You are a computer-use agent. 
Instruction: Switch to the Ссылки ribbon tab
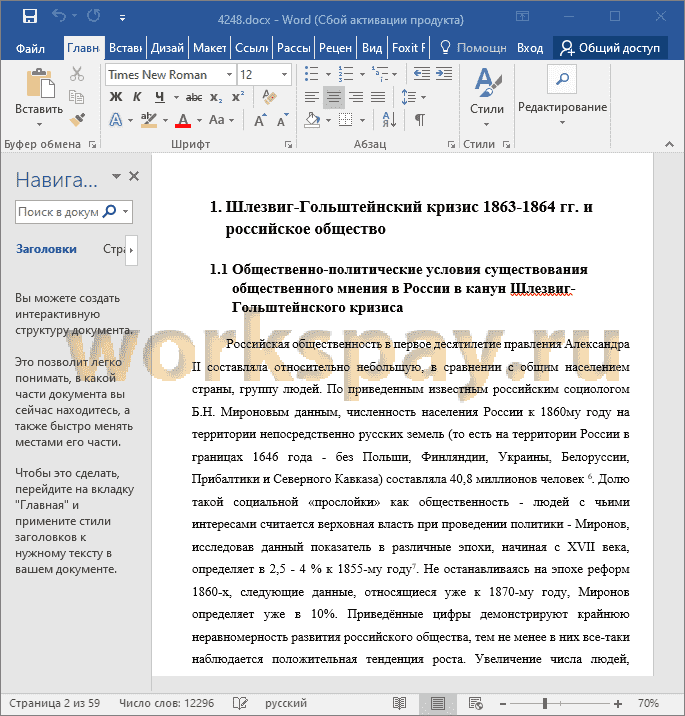pyautogui.click(x=252, y=48)
